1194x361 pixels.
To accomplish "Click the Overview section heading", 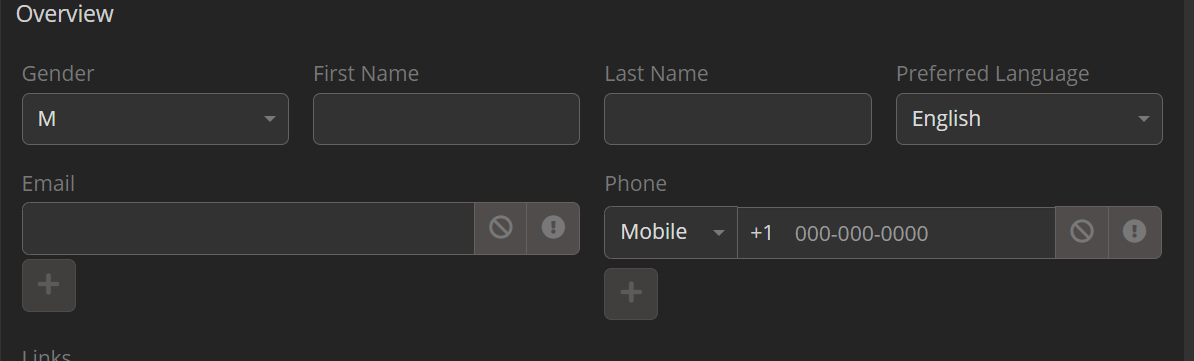I will [65, 14].
